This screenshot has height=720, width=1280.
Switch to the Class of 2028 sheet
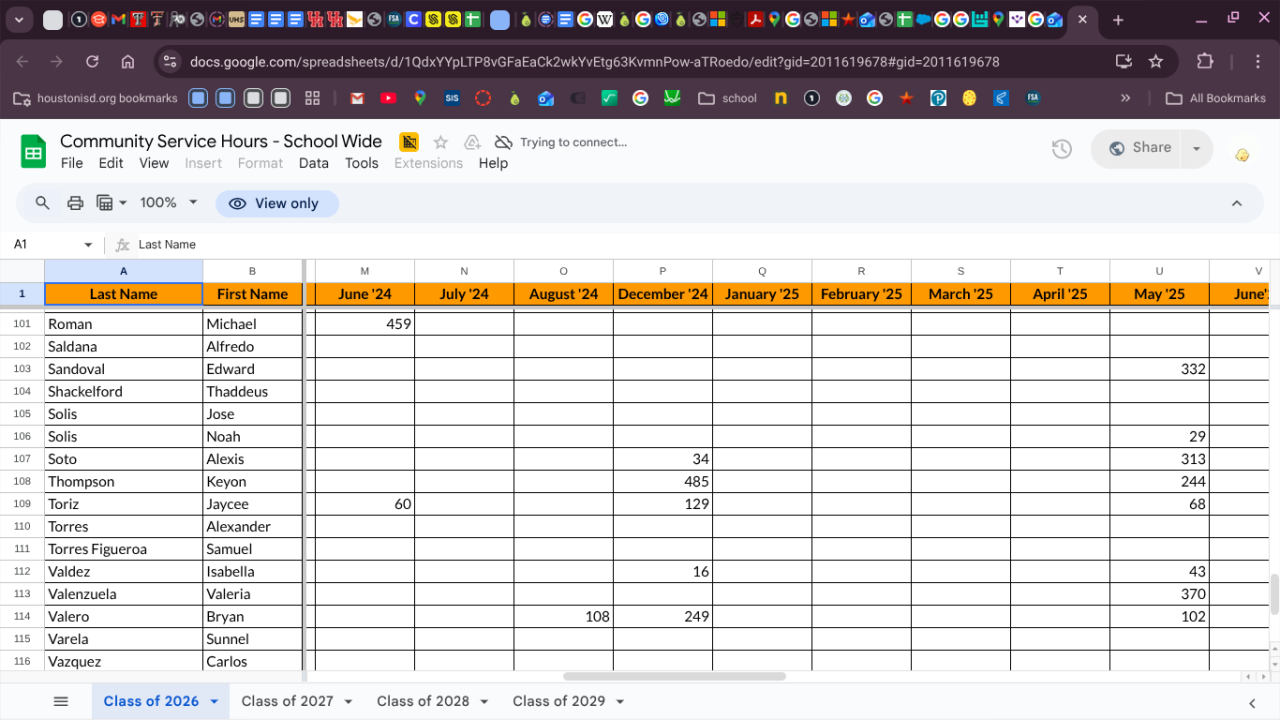click(423, 701)
